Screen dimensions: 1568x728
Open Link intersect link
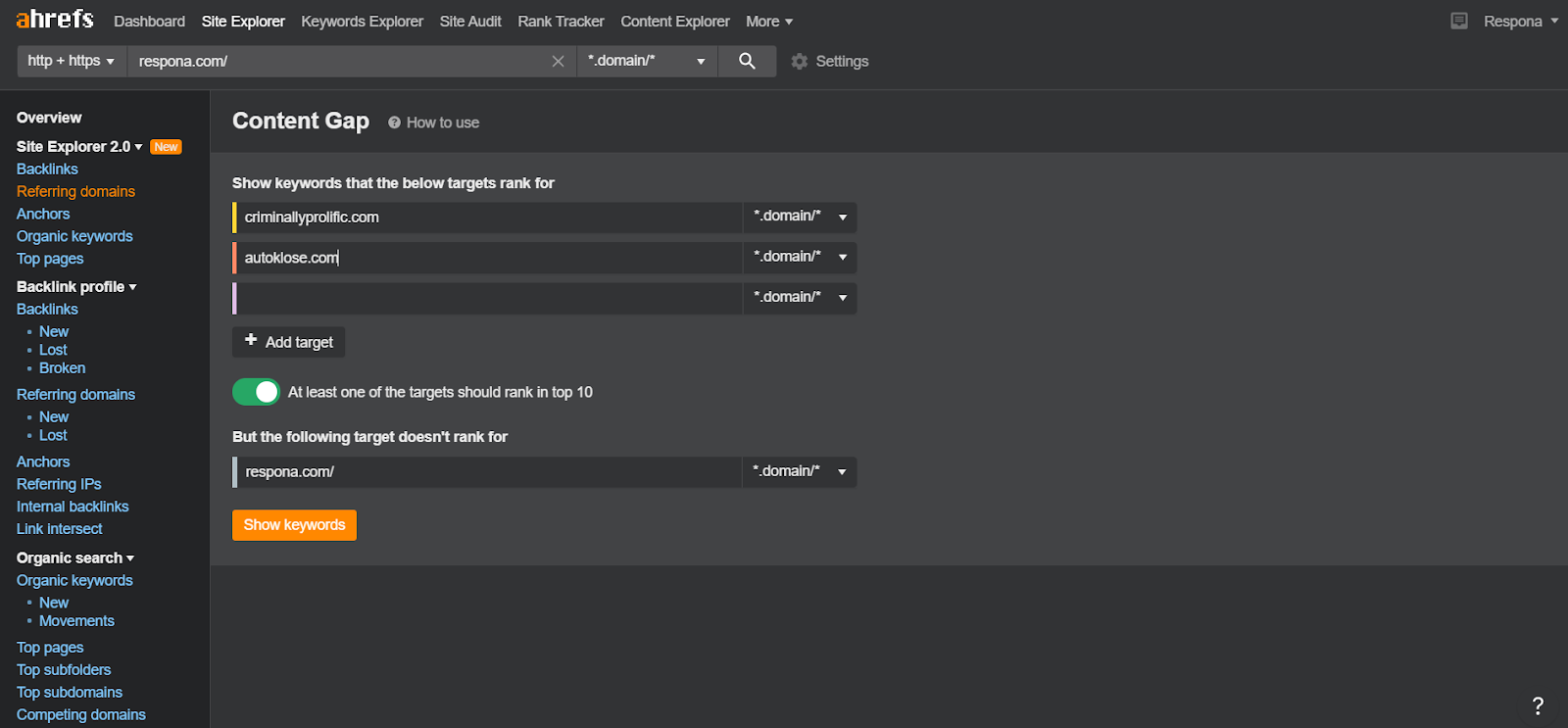tap(59, 529)
